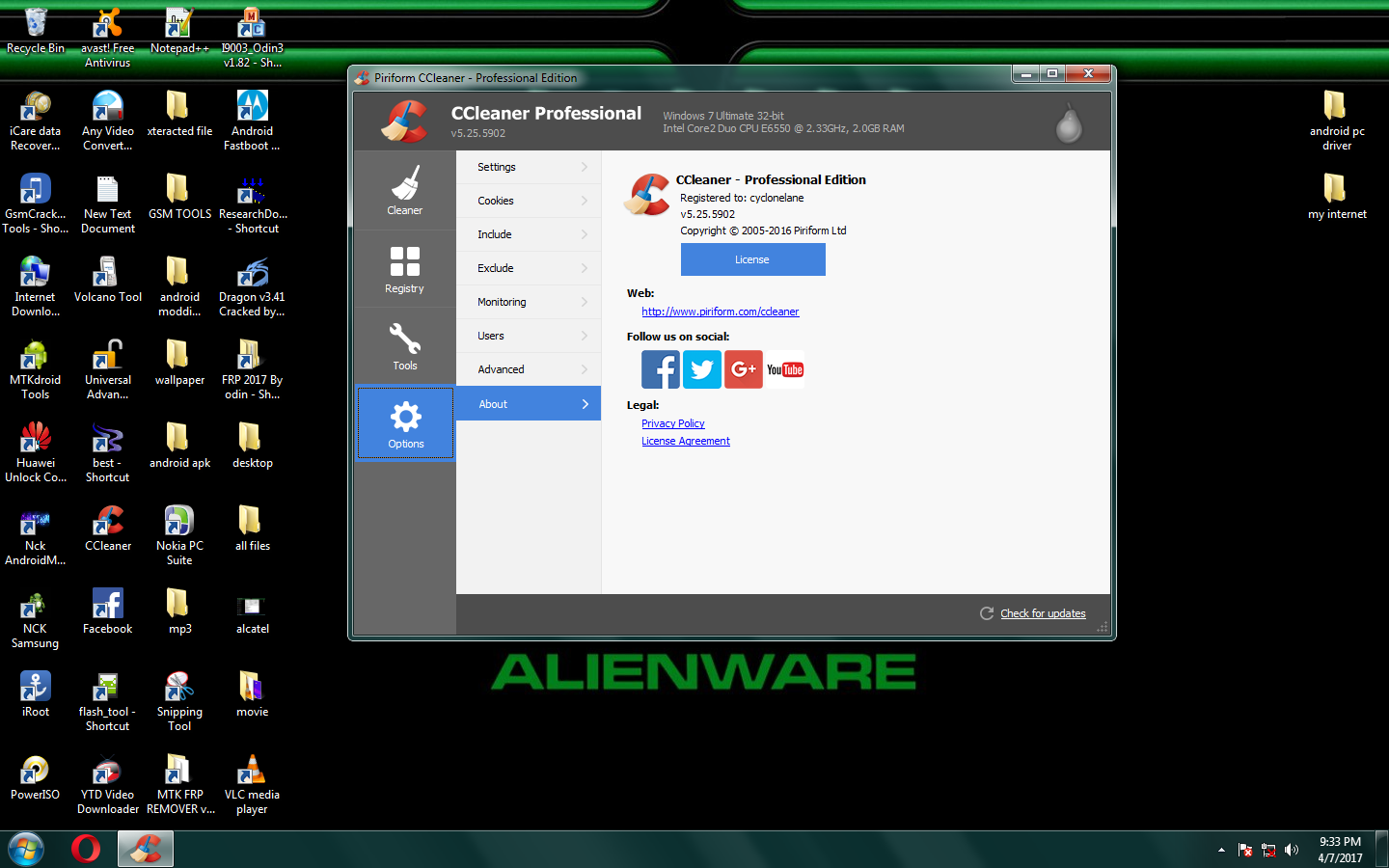Select the my internet folder

1337,197
